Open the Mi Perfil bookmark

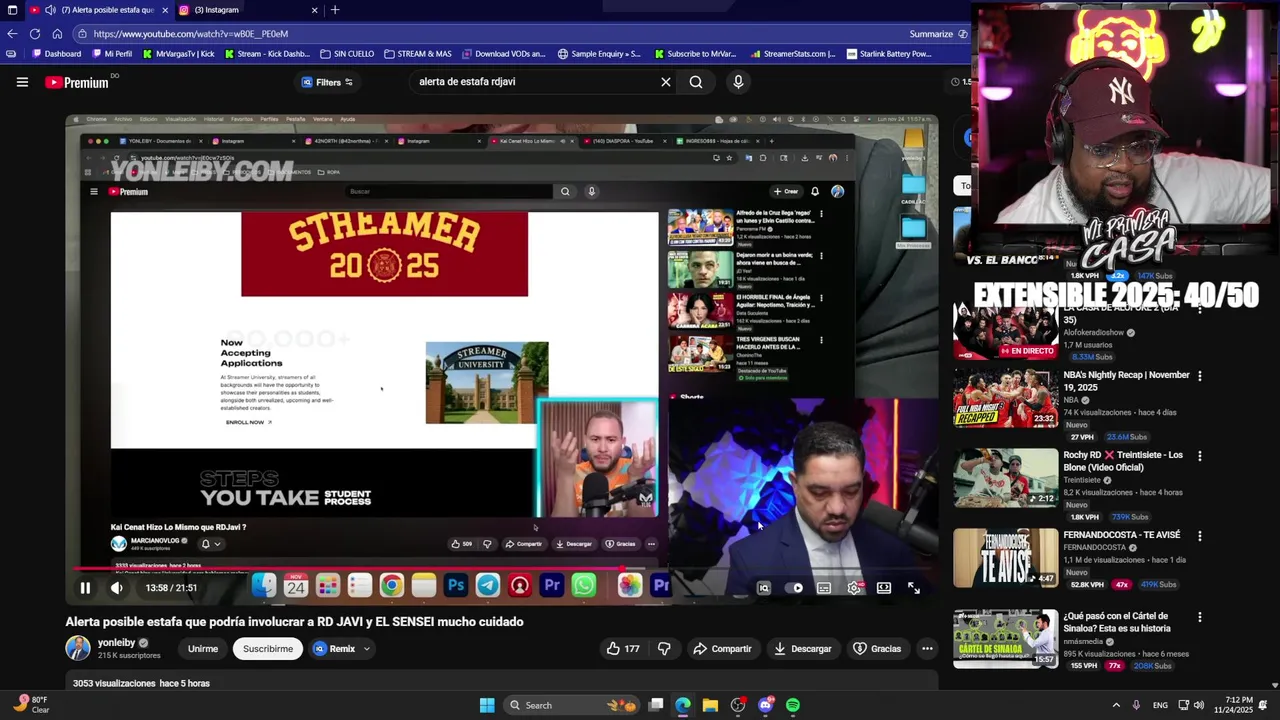[x=110, y=54]
